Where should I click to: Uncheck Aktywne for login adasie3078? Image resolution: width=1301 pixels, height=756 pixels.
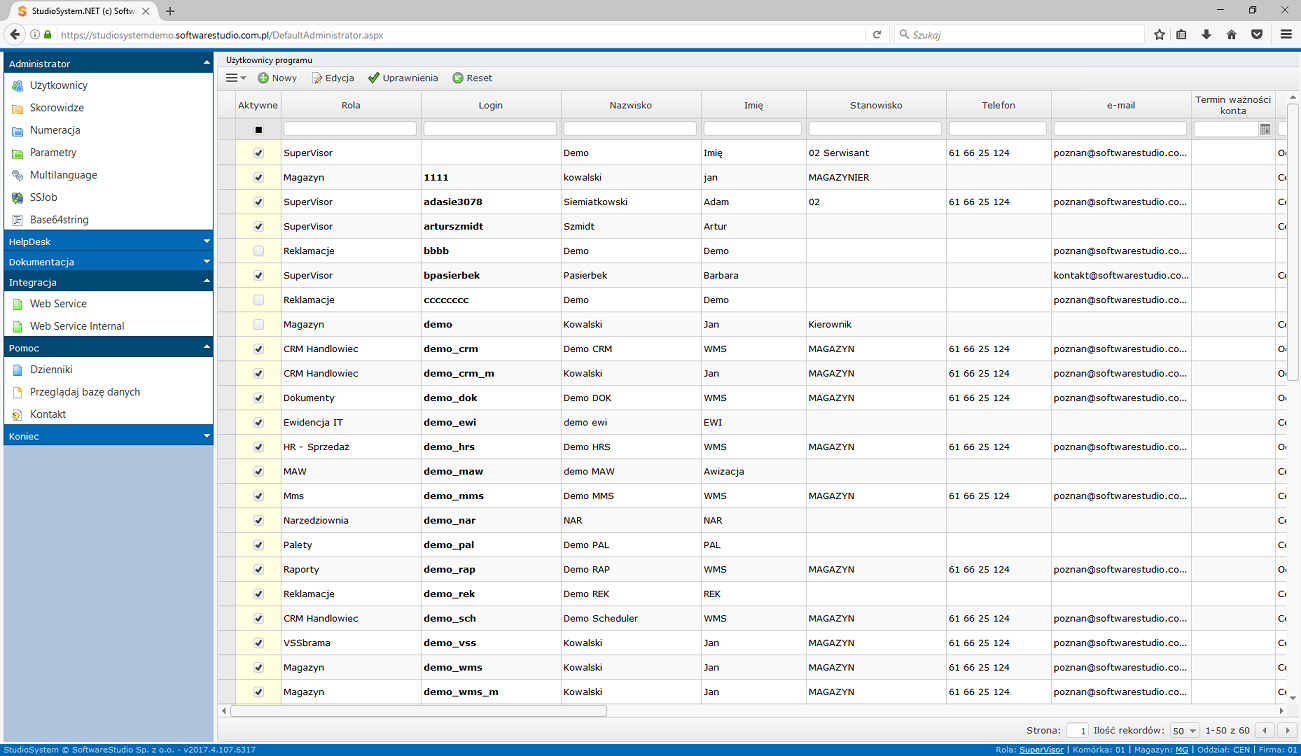(x=259, y=202)
